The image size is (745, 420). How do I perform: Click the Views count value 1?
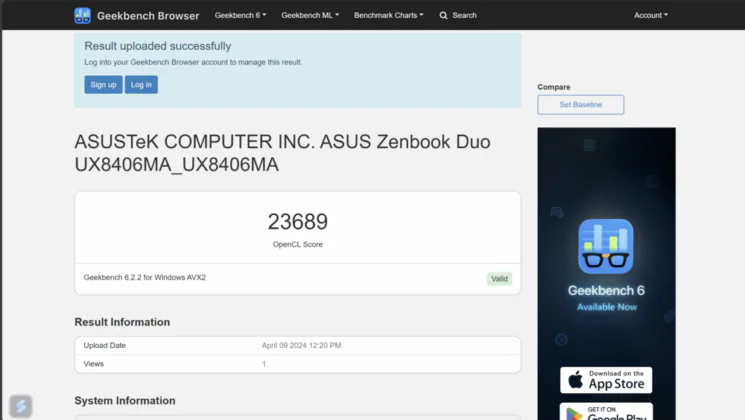click(264, 364)
